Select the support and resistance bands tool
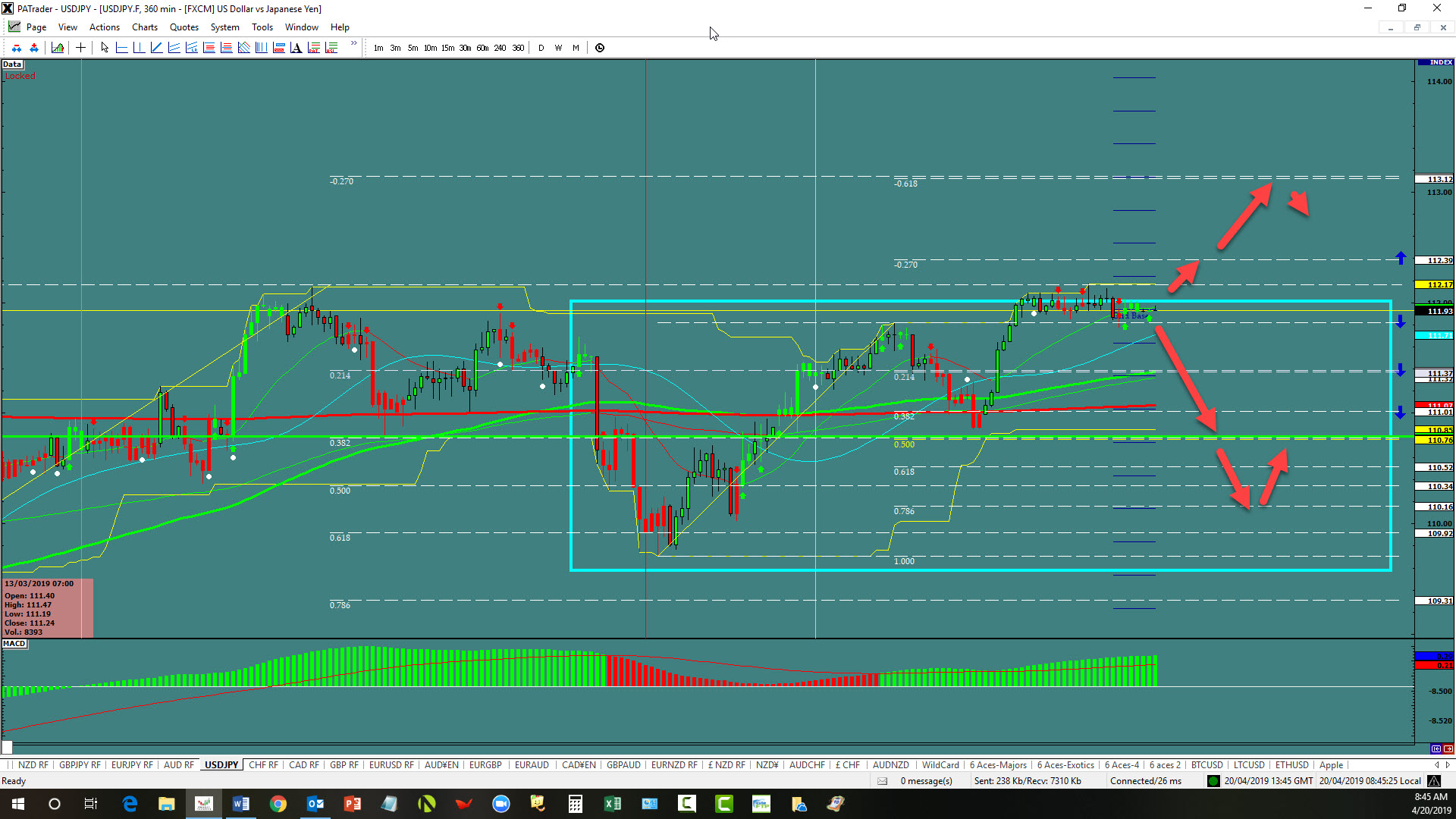This screenshot has width=1456, height=819. [278, 48]
